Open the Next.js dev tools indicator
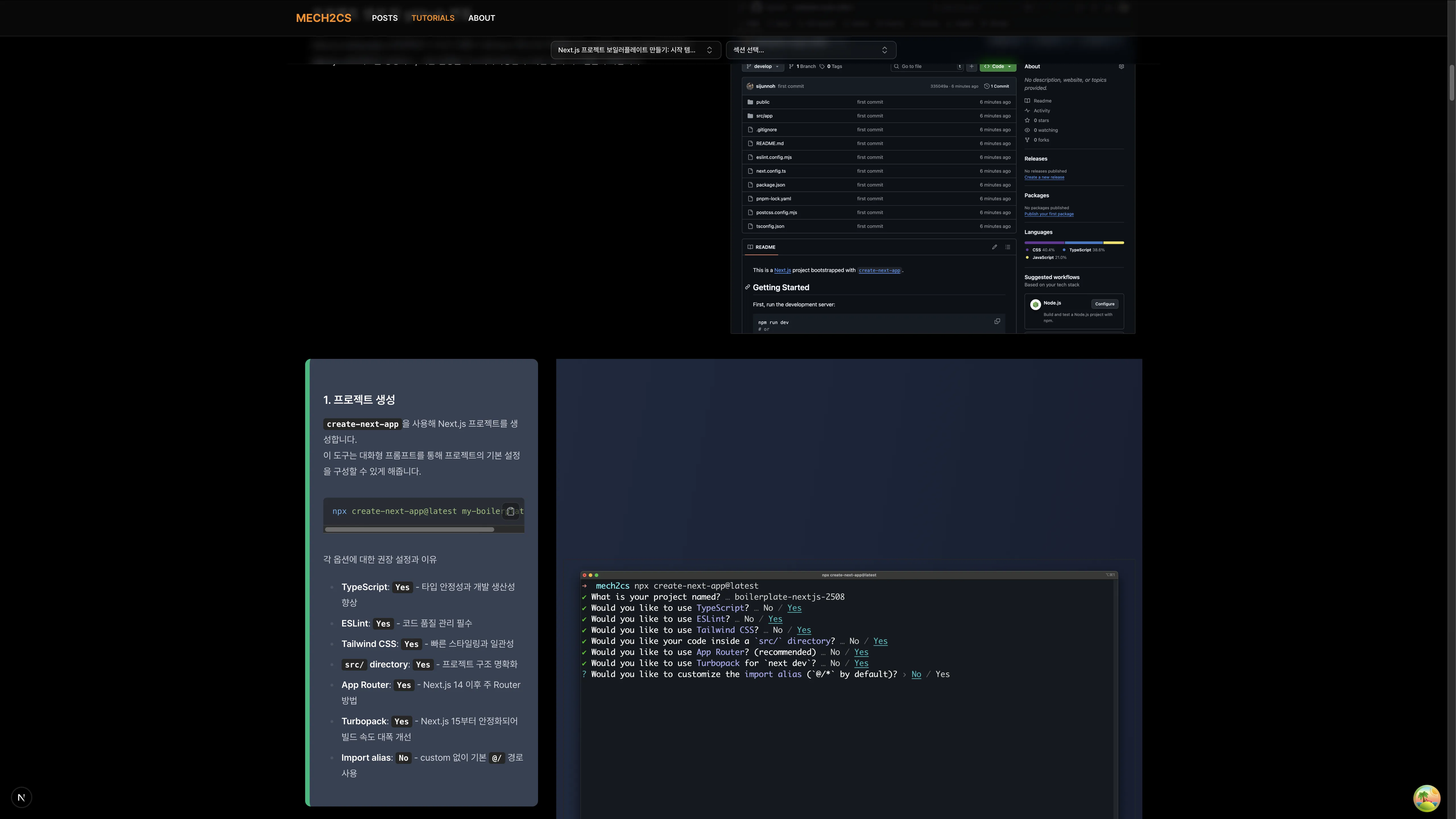Screen dimensions: 1456x819 [22, 797]
